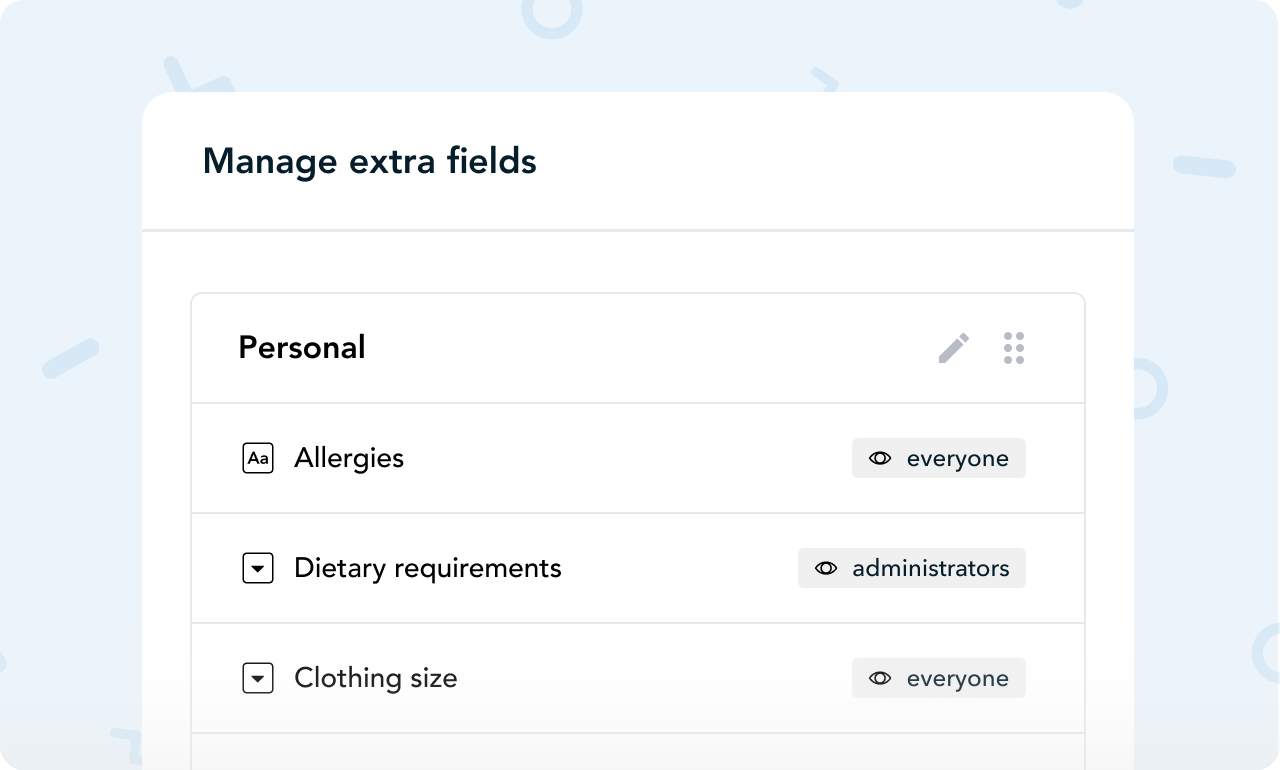
Task: Click the dropdown-type icon beside Clothing size
Action: pos(258,678)
